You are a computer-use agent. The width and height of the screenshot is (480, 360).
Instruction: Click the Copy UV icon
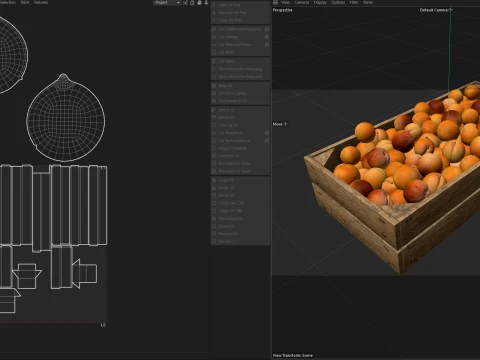click(214, 180)
